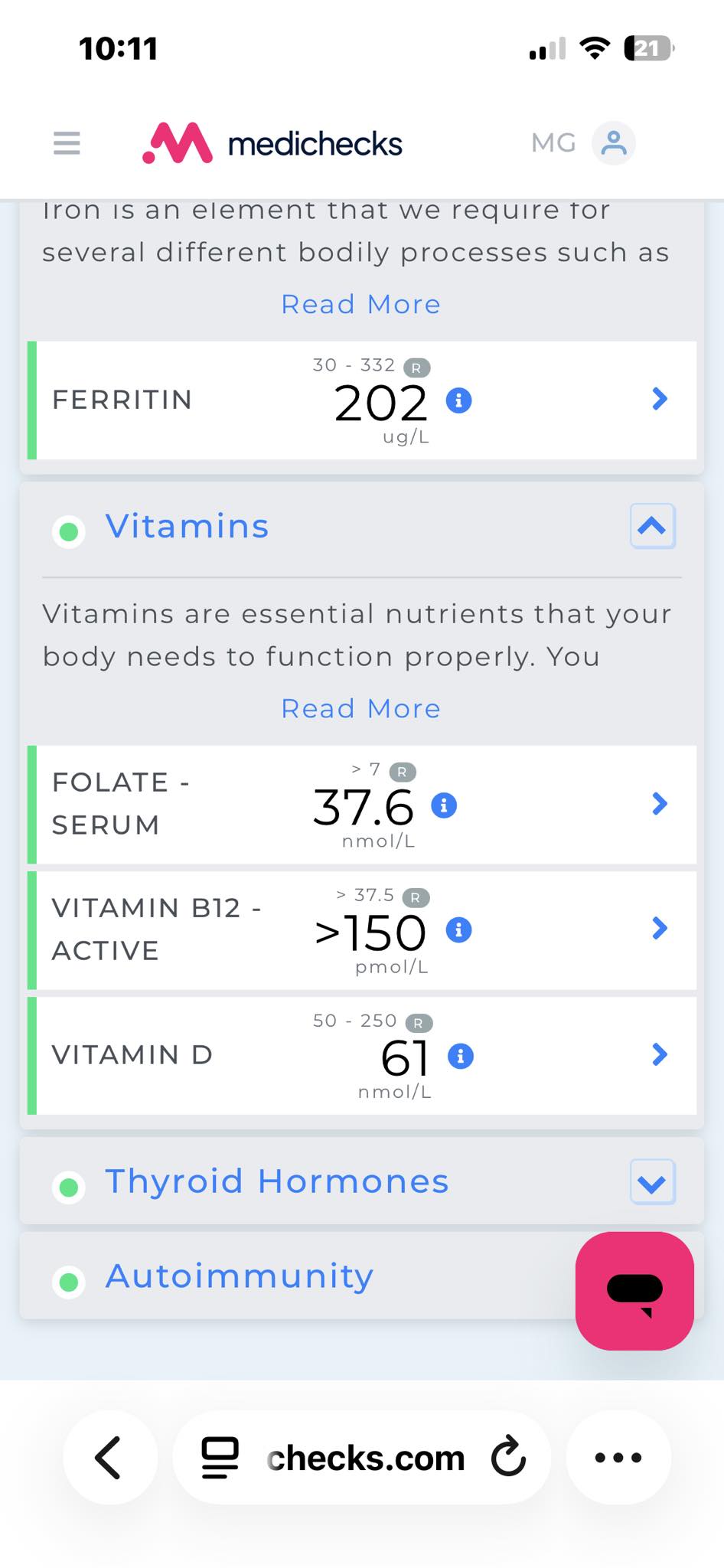724x1568 pixels.
Task: Open the hamburger navigation menu
Action: (x=67, y=143)
